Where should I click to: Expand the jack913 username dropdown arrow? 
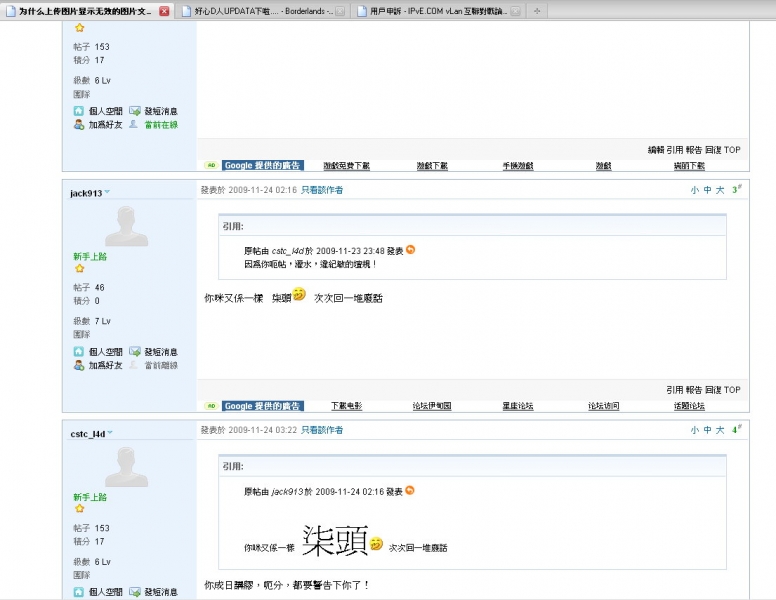coord(108,192)
